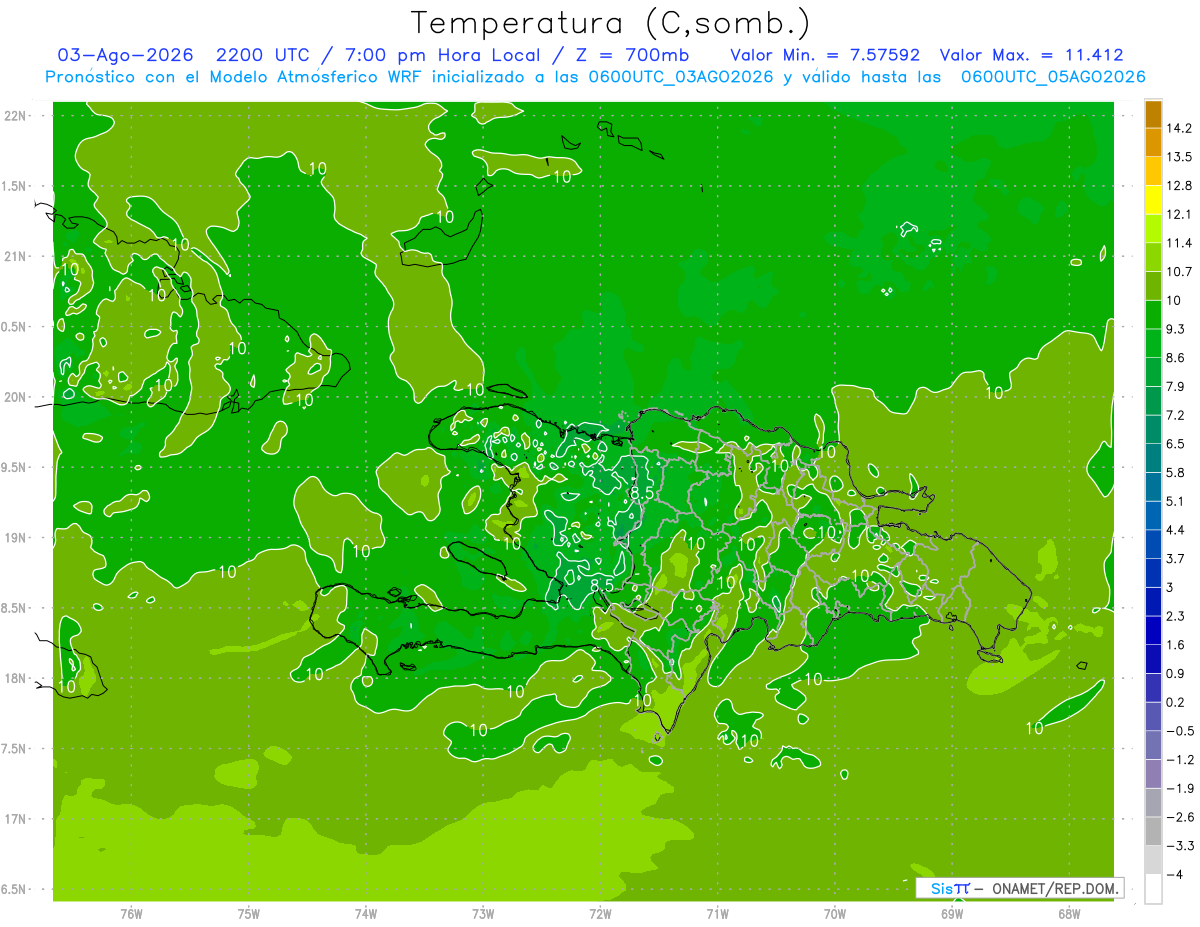The height and width of the screenshot is (927, 1200).
Task: Click the blue swatch between 4.4 and 3.7
Action: point(1153,545)
